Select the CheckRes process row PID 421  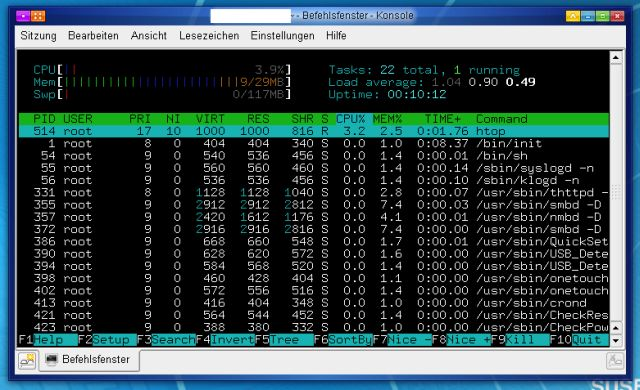pos(314,315)
